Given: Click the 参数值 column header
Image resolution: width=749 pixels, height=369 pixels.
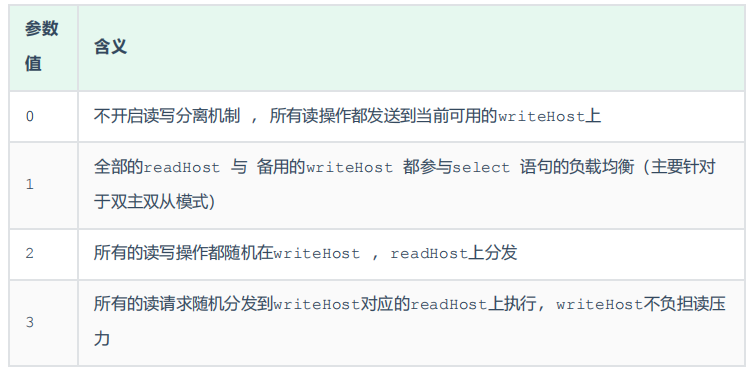Looking at the screenshot, I should [43, 47].
